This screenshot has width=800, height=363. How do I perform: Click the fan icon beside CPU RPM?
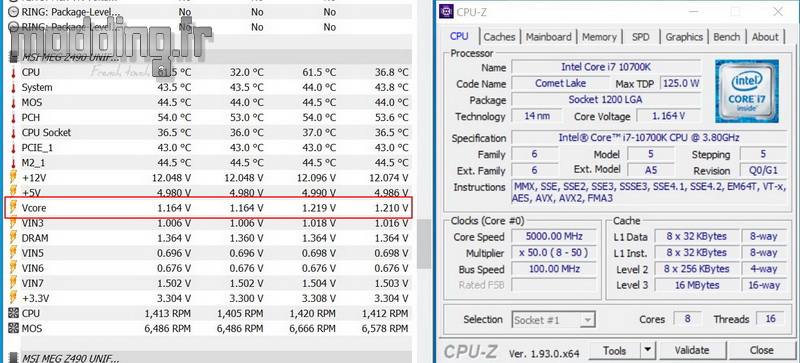click(13, 313)
